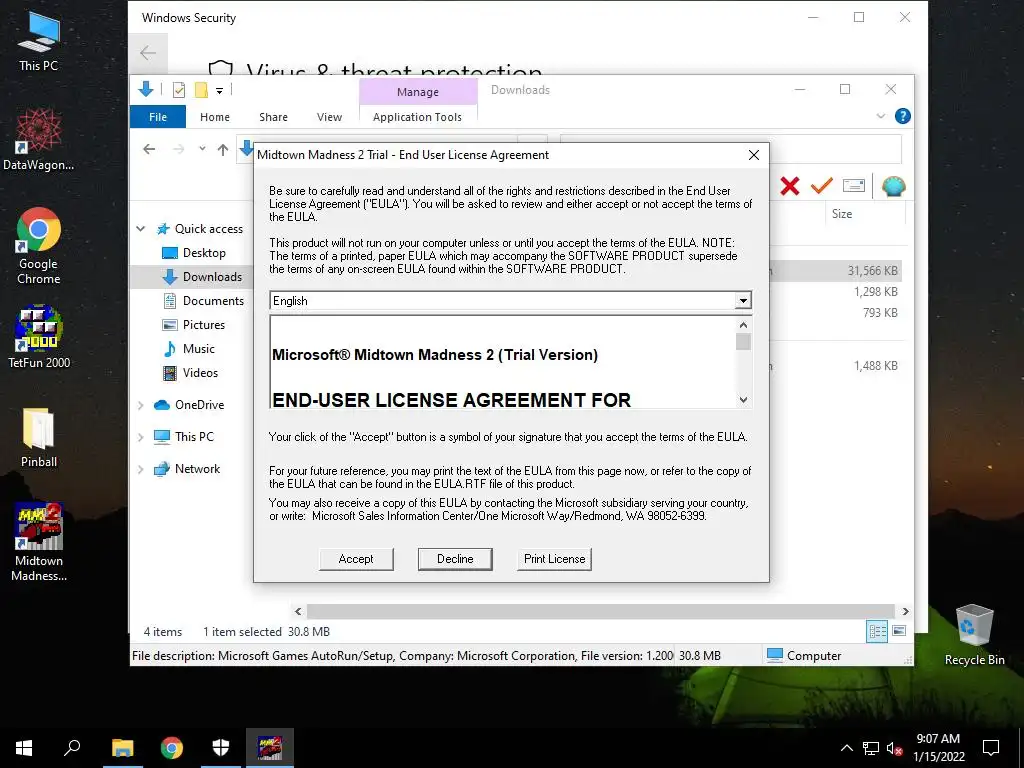Open network status tray icon
Image resolution: width=1024 pixels, height=768 pixels.
[x=871, y=748]
